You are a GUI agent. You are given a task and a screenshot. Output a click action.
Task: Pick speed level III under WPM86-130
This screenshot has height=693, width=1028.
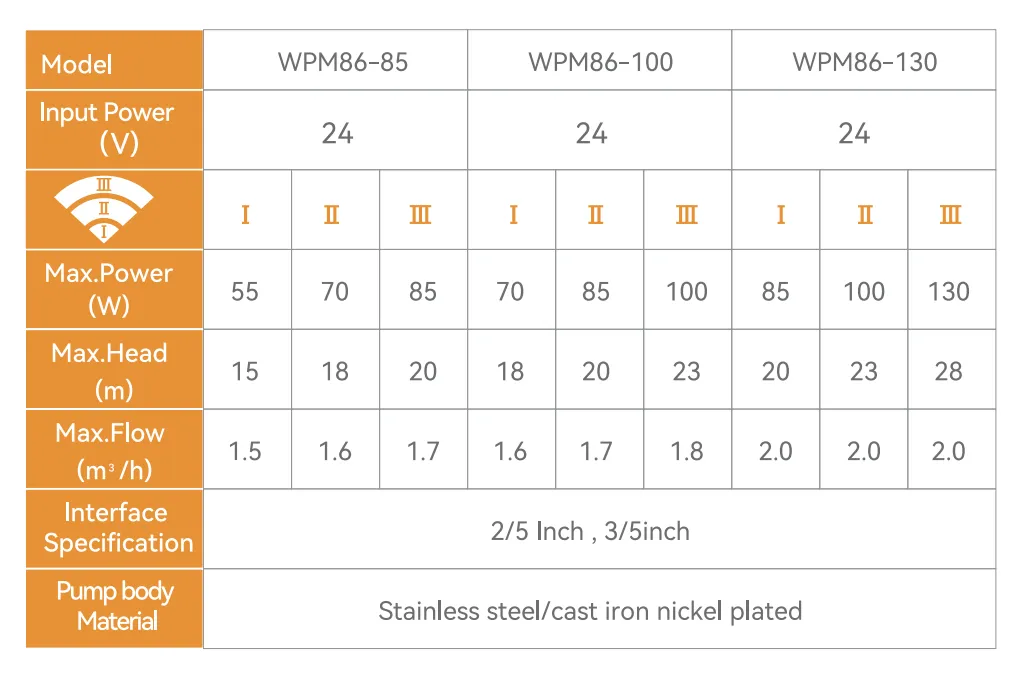click(950, 215)
